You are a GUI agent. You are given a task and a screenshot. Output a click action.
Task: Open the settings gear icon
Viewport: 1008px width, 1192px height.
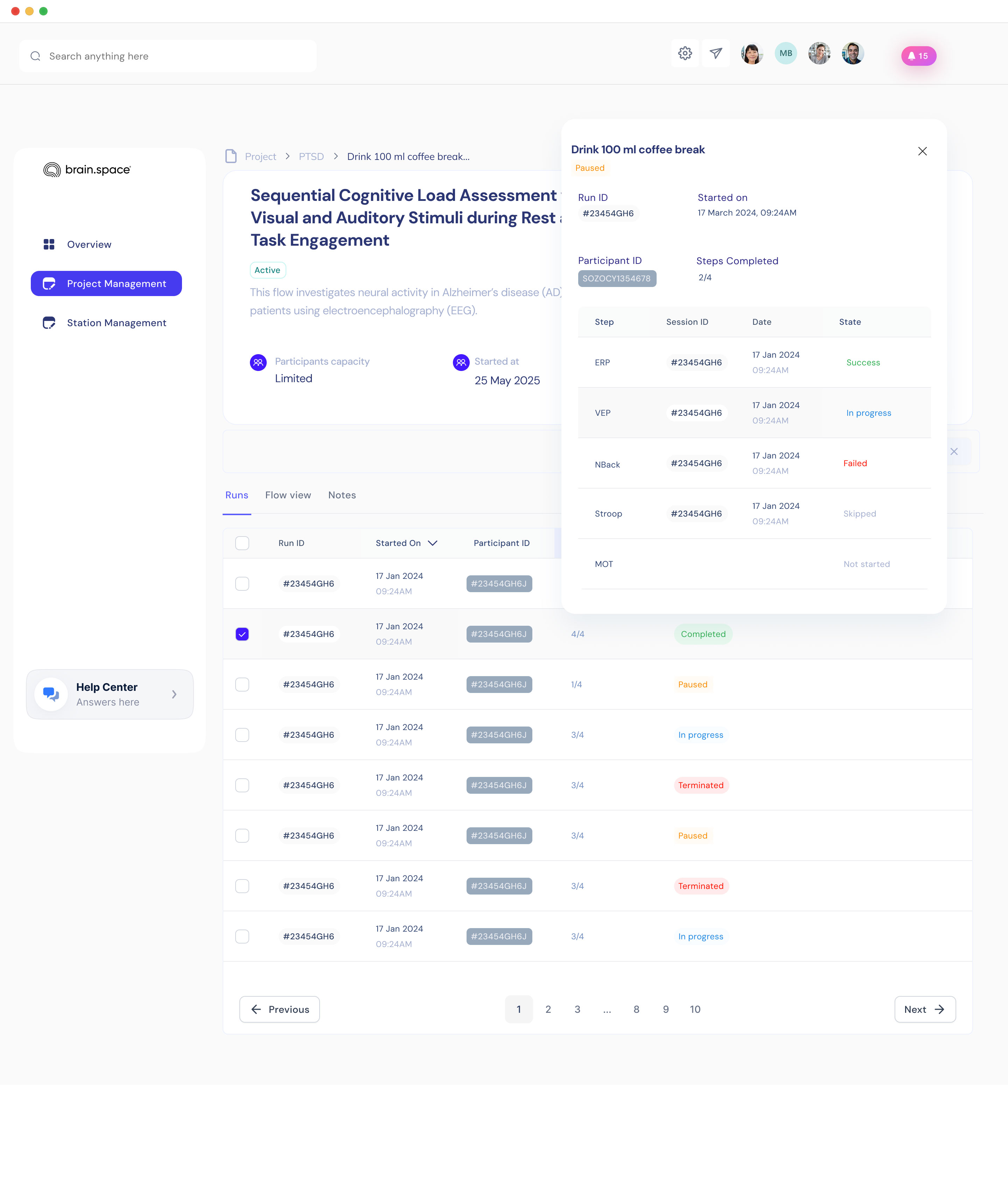pos(685,54)
